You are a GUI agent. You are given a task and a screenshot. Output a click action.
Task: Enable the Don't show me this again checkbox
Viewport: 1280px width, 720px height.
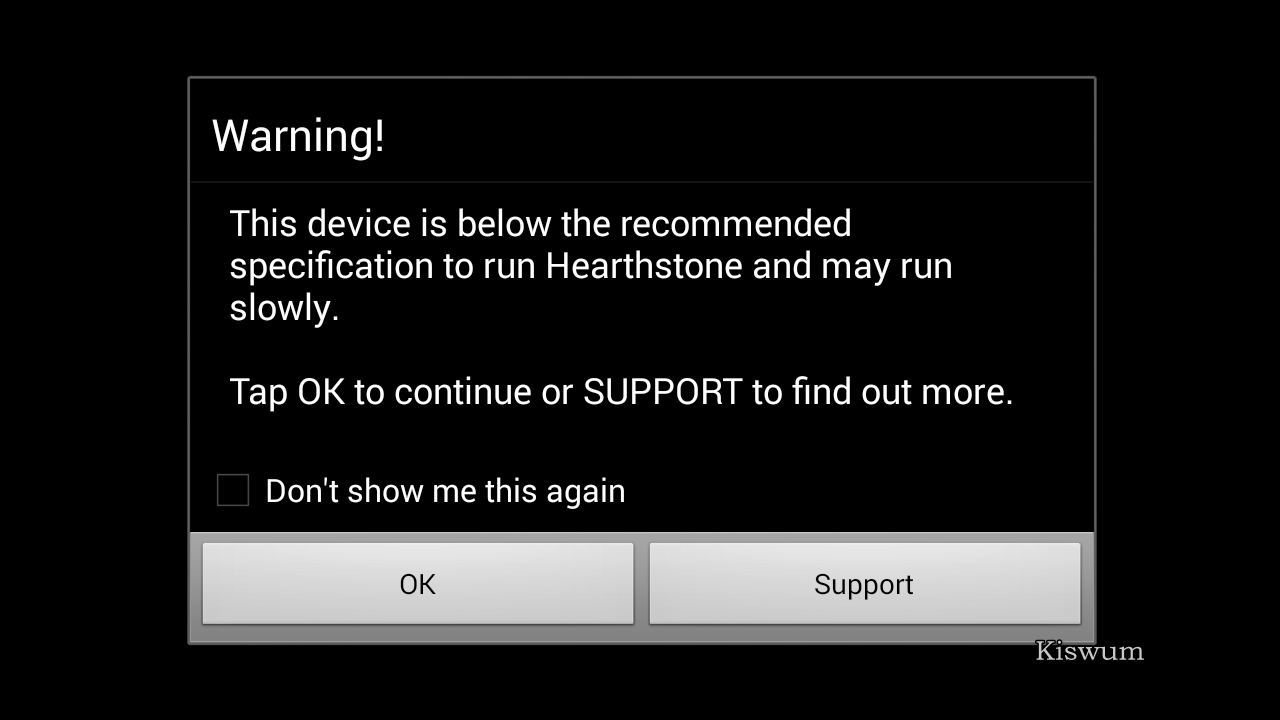point(233,490)
